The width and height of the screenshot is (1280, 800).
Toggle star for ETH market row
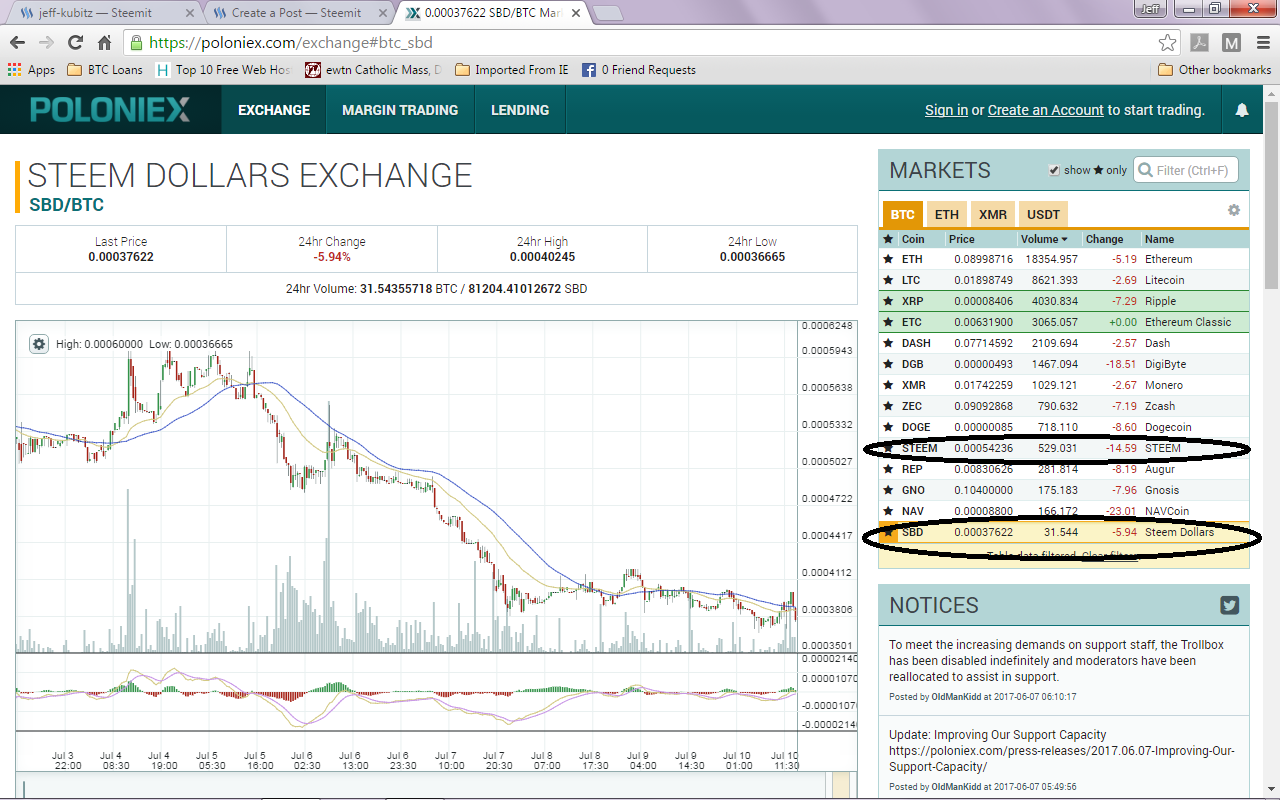(887, 259)
